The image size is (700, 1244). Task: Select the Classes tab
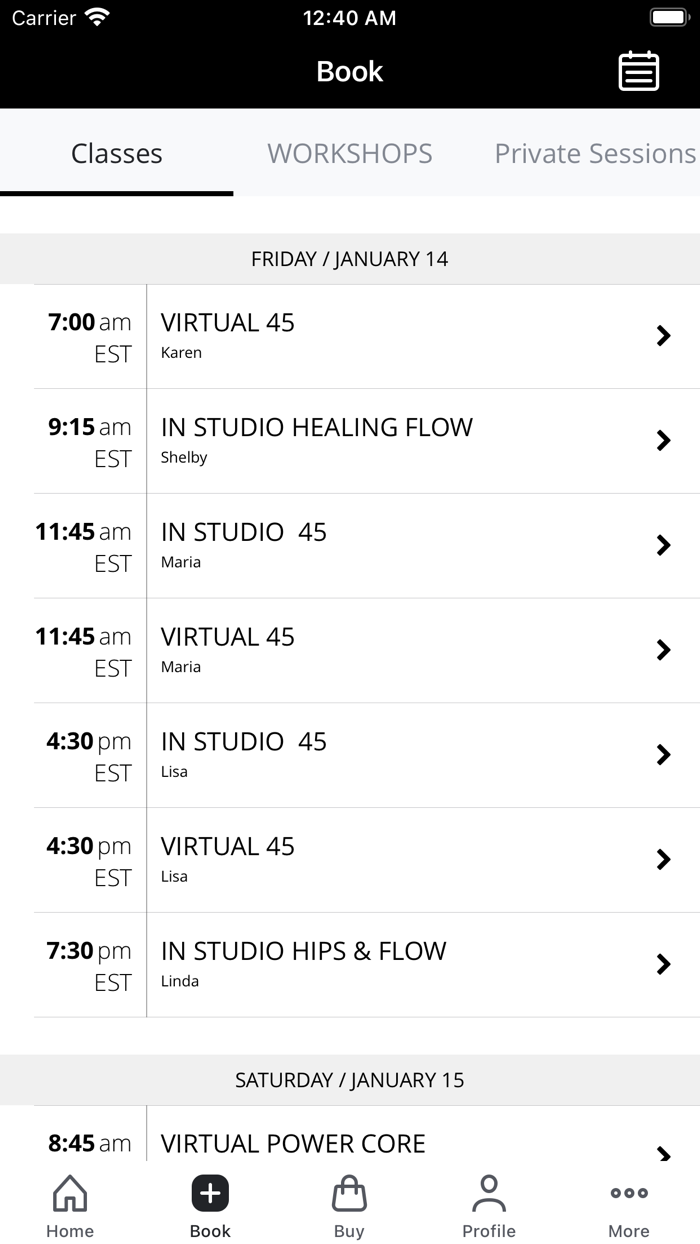[x=117, y=154]
